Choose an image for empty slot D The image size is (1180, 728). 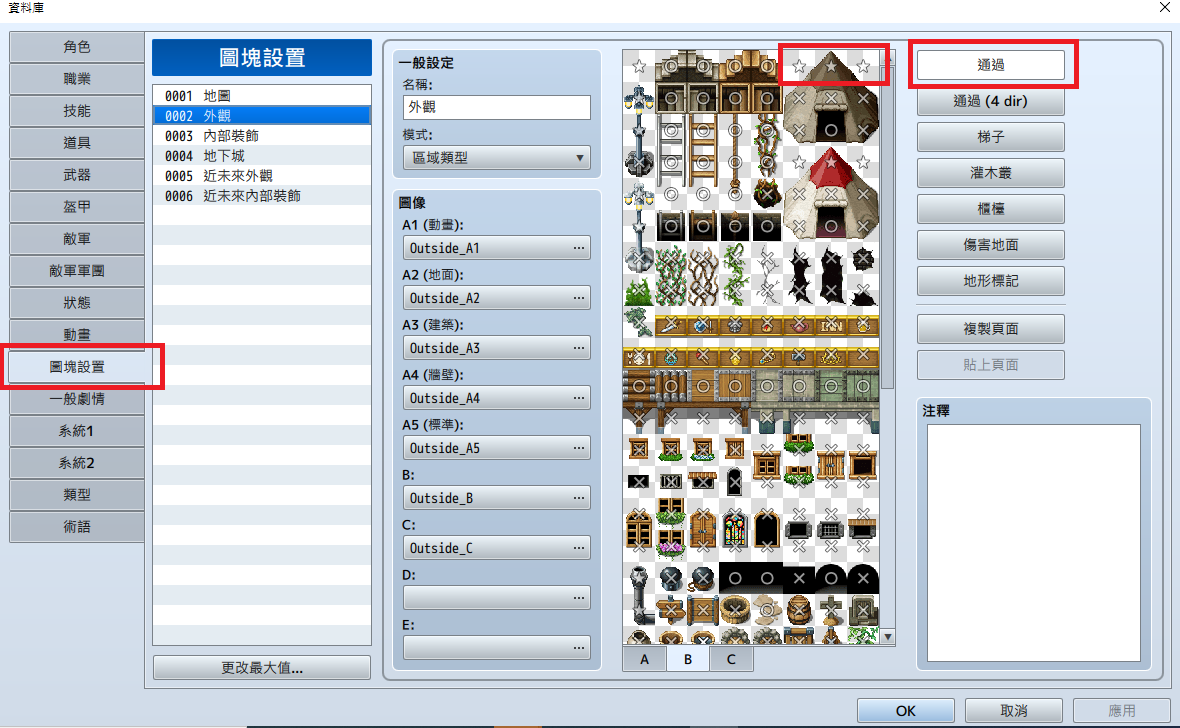[497, 598]
